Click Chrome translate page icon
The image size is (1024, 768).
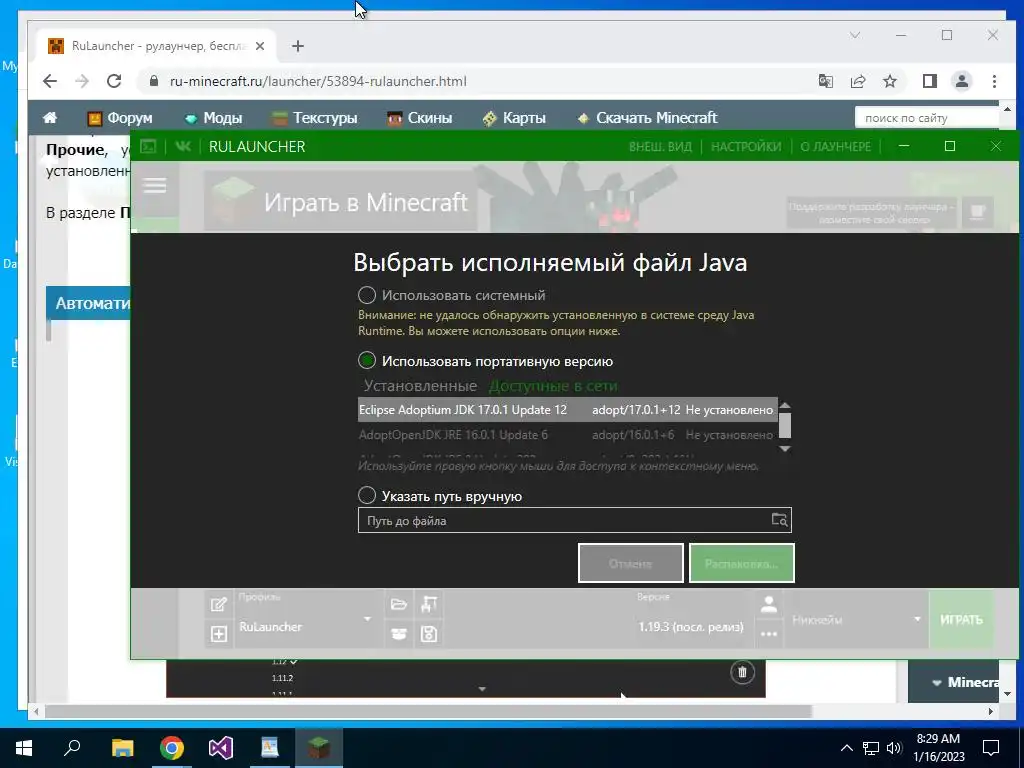(x=825, y=81)
